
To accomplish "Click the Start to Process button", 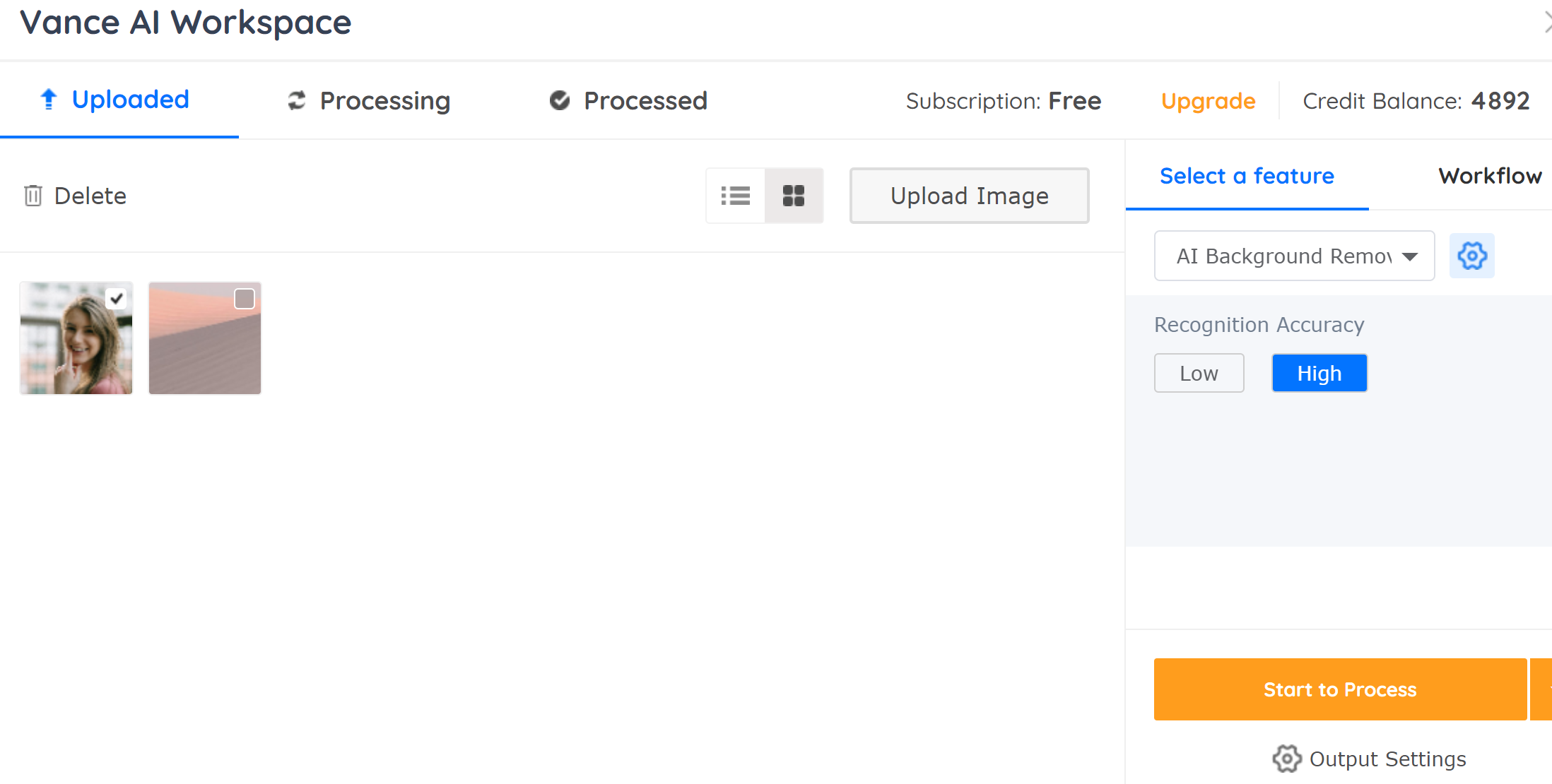I will click(x=1341, y=689).
